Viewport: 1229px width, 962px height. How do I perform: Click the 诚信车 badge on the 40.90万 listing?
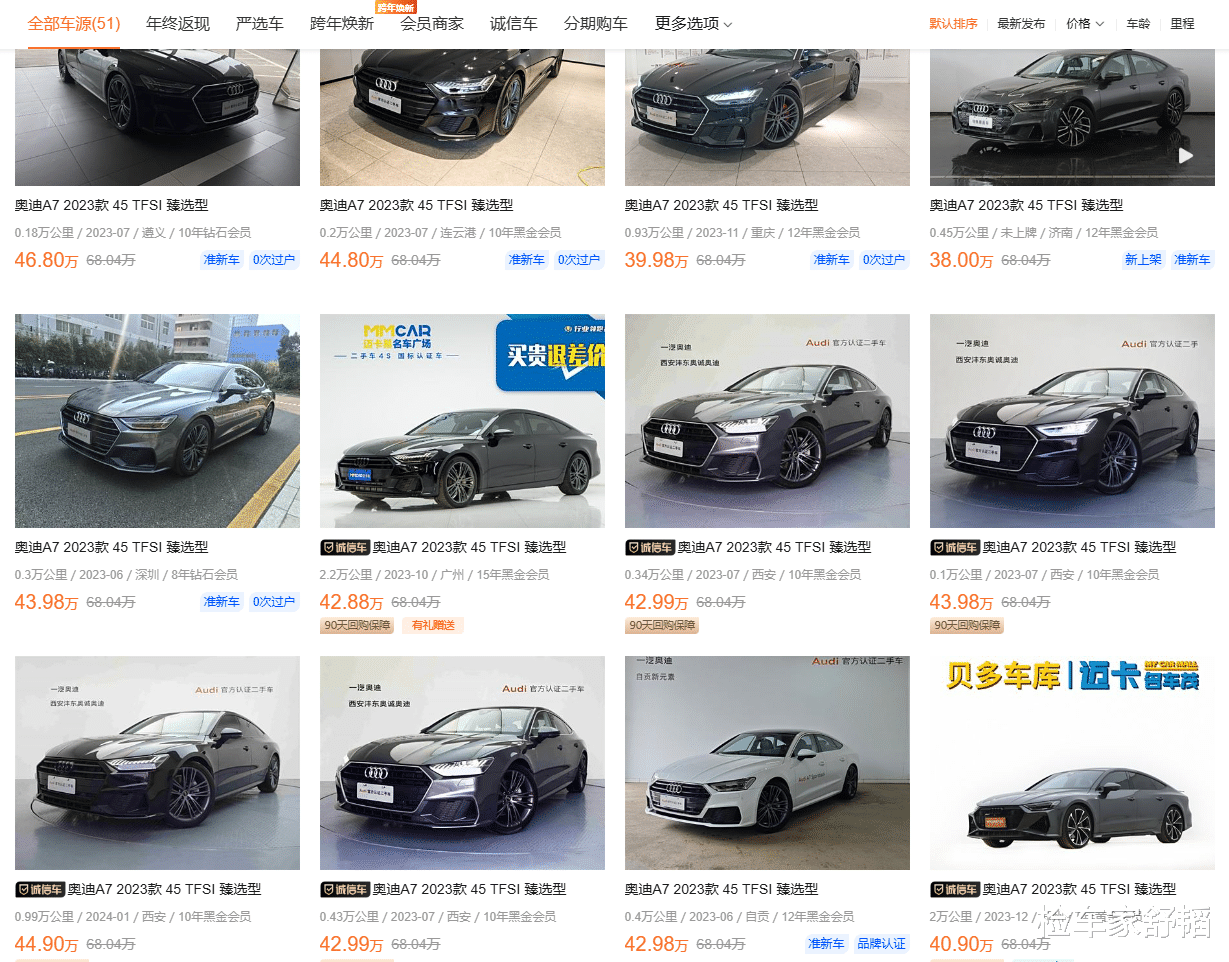[955, 889]
